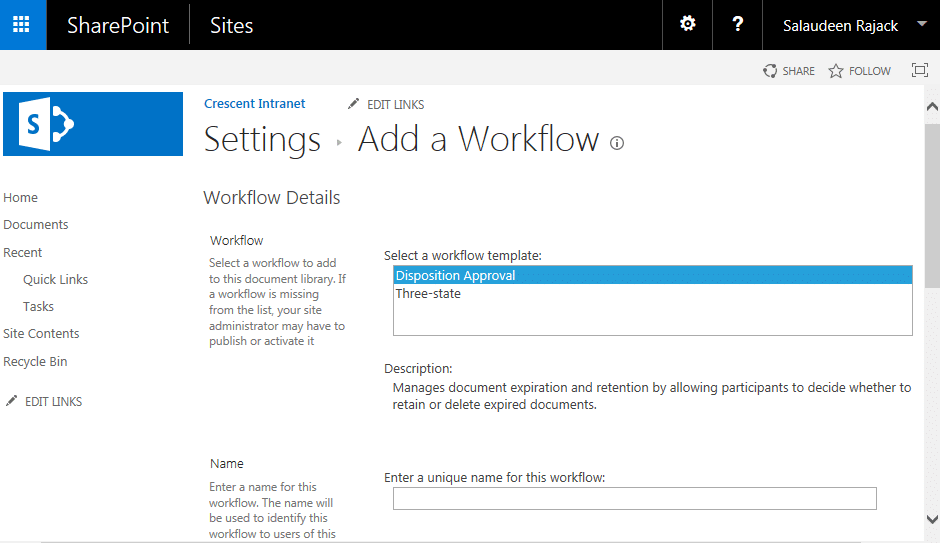The height and width of the screenshot is (543, 940).
Task: Click the SharePoint site logo
Action: tap(93, 124)
